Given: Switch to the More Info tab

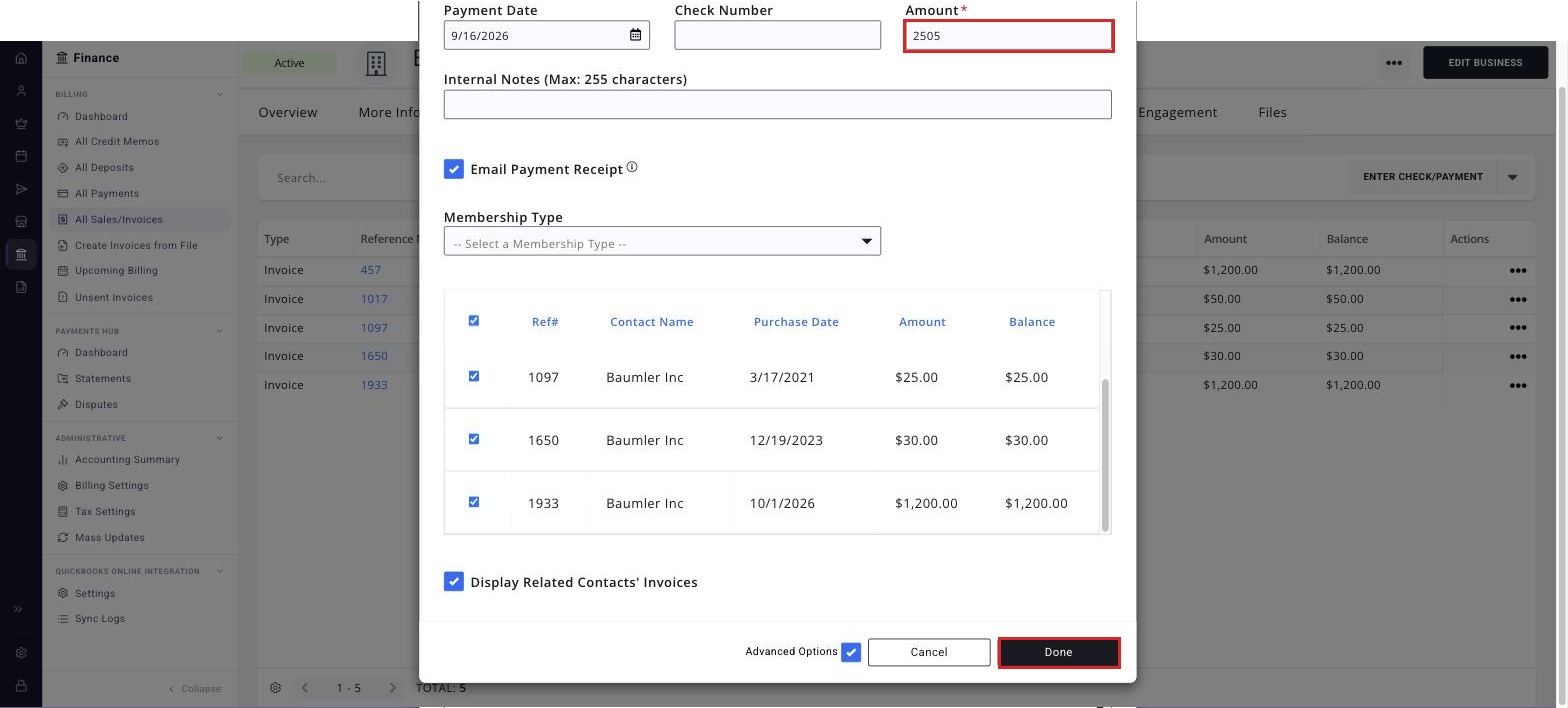Looking at the screenshot, I should 389,112.
